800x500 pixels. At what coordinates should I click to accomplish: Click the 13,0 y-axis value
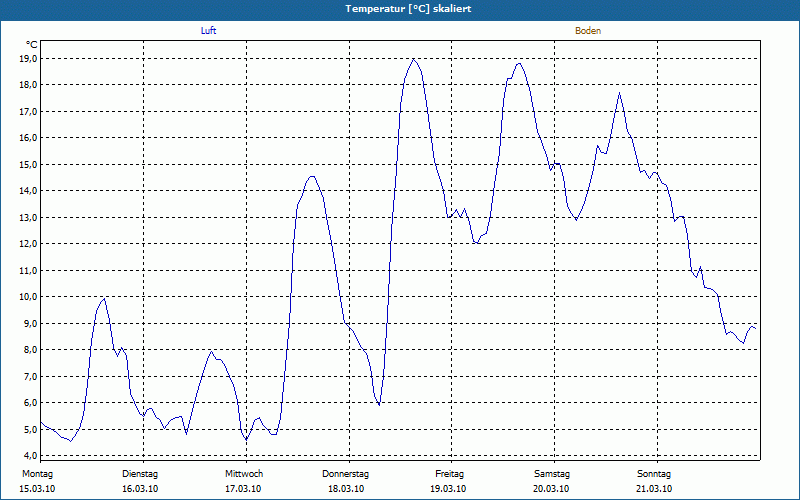[x=30, y=217]
